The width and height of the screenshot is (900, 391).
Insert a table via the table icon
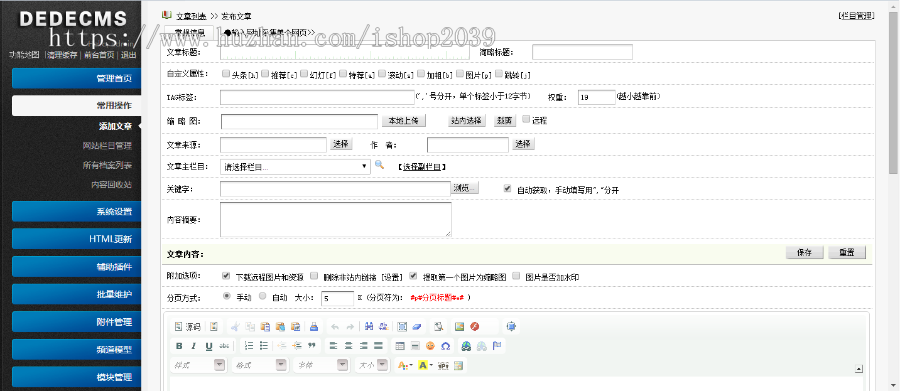pyautogui.click(x=399, y=346)
